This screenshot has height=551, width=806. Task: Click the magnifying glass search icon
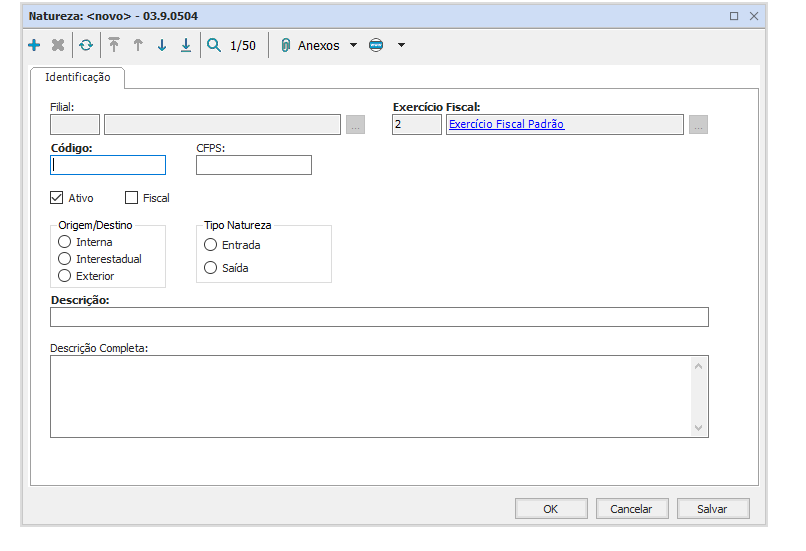[x=214, y=45]
